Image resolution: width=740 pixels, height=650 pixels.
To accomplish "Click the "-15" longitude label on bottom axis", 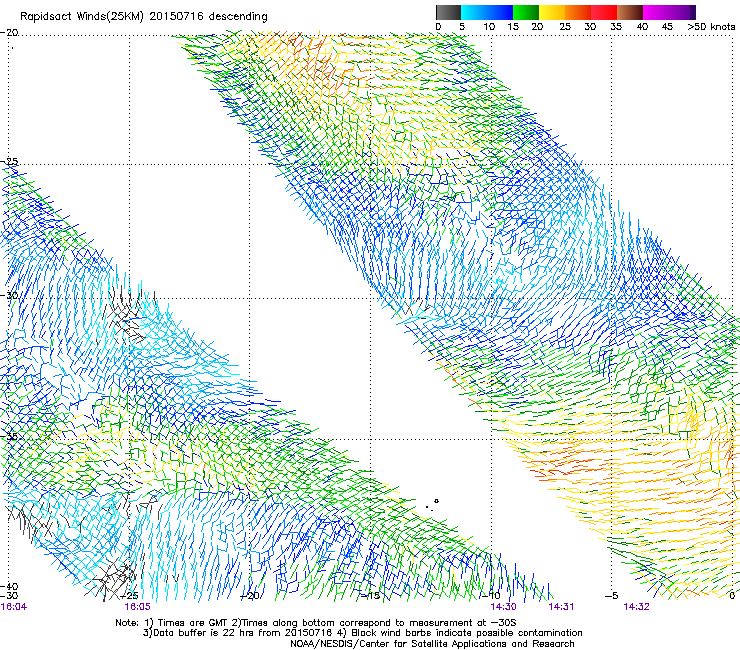I will (x=370, y=596).
